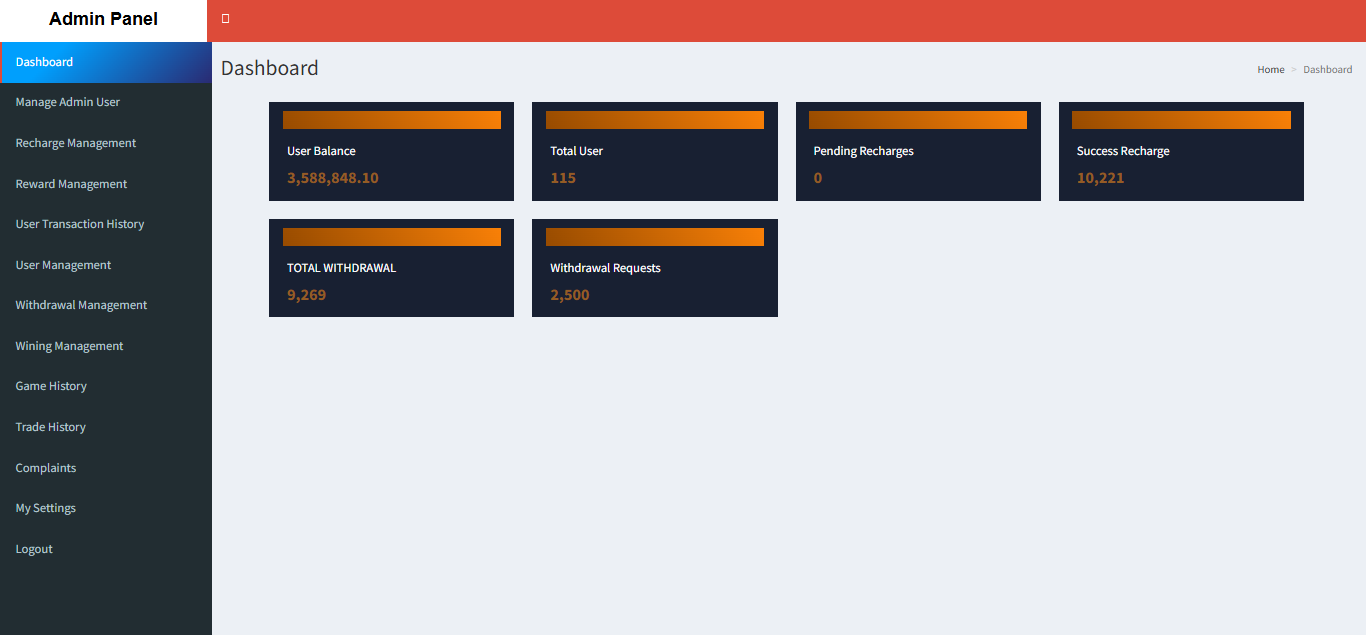Open Wining Management section

(70, 346)
